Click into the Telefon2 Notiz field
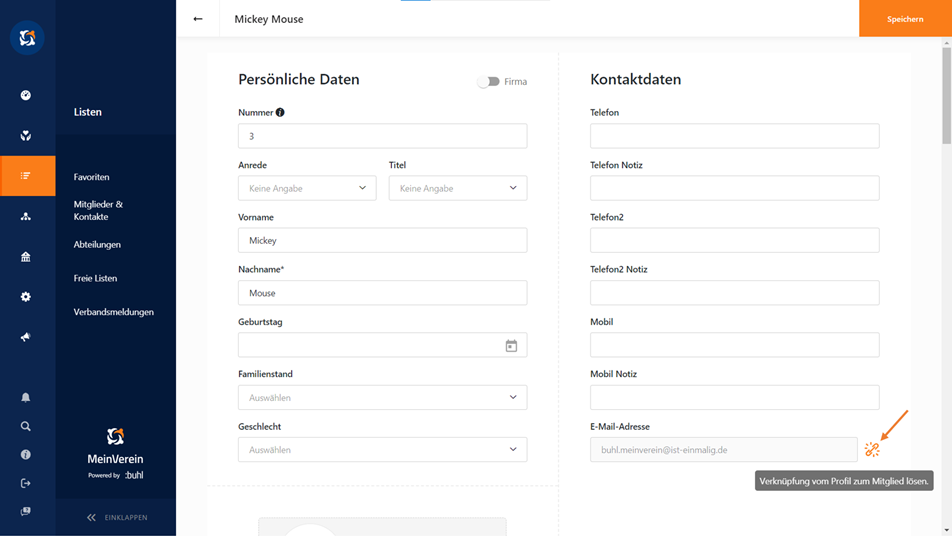Image resolution: width=952 pixels, height=537 pixels. point(735,293)
